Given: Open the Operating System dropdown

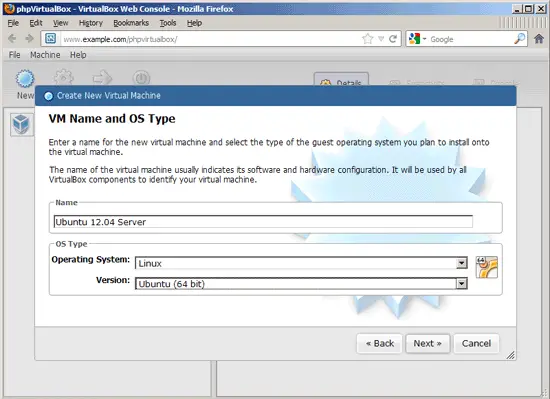Looking at the screenshot, I should [x=301, y=263].
